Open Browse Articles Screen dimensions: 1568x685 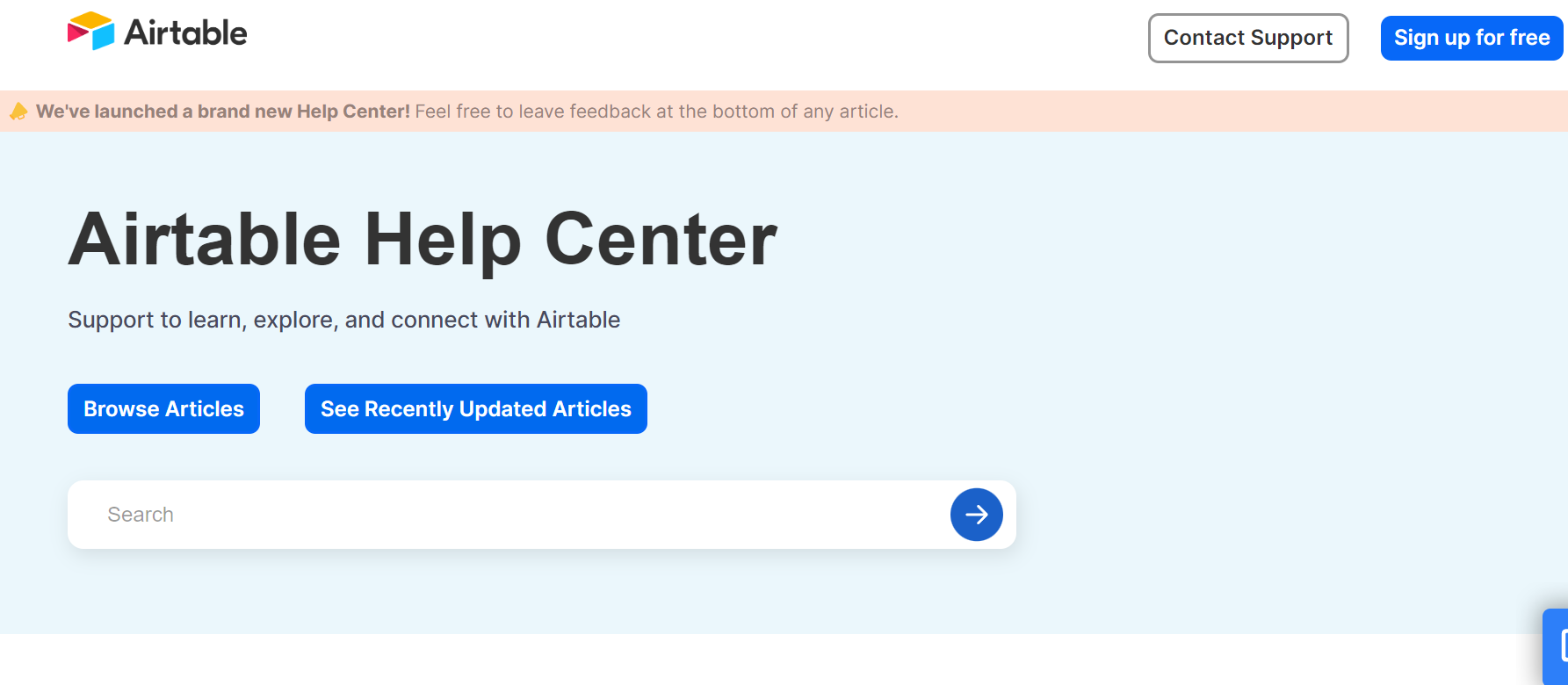click(163, 408)
